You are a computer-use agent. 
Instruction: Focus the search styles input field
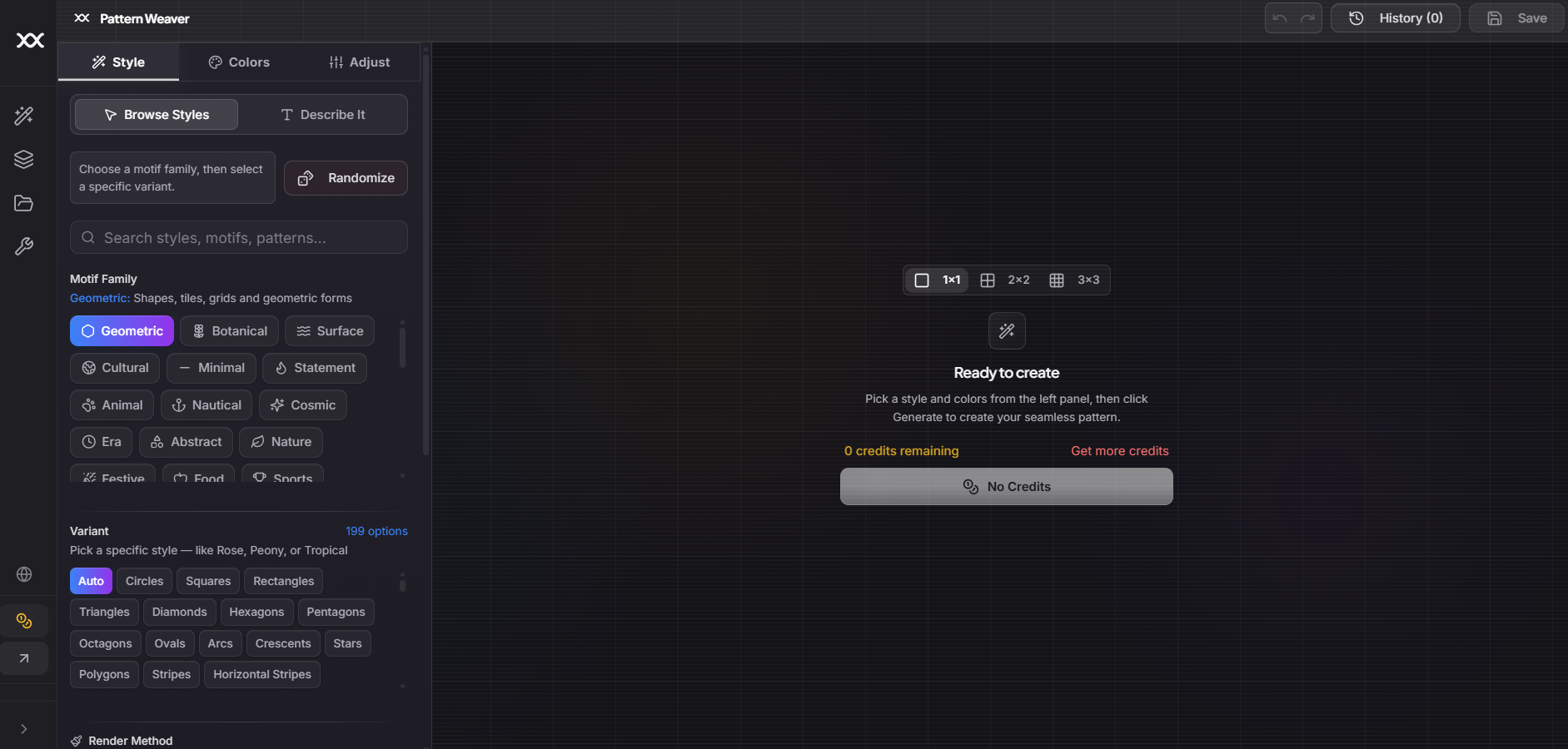click(239, 238)
